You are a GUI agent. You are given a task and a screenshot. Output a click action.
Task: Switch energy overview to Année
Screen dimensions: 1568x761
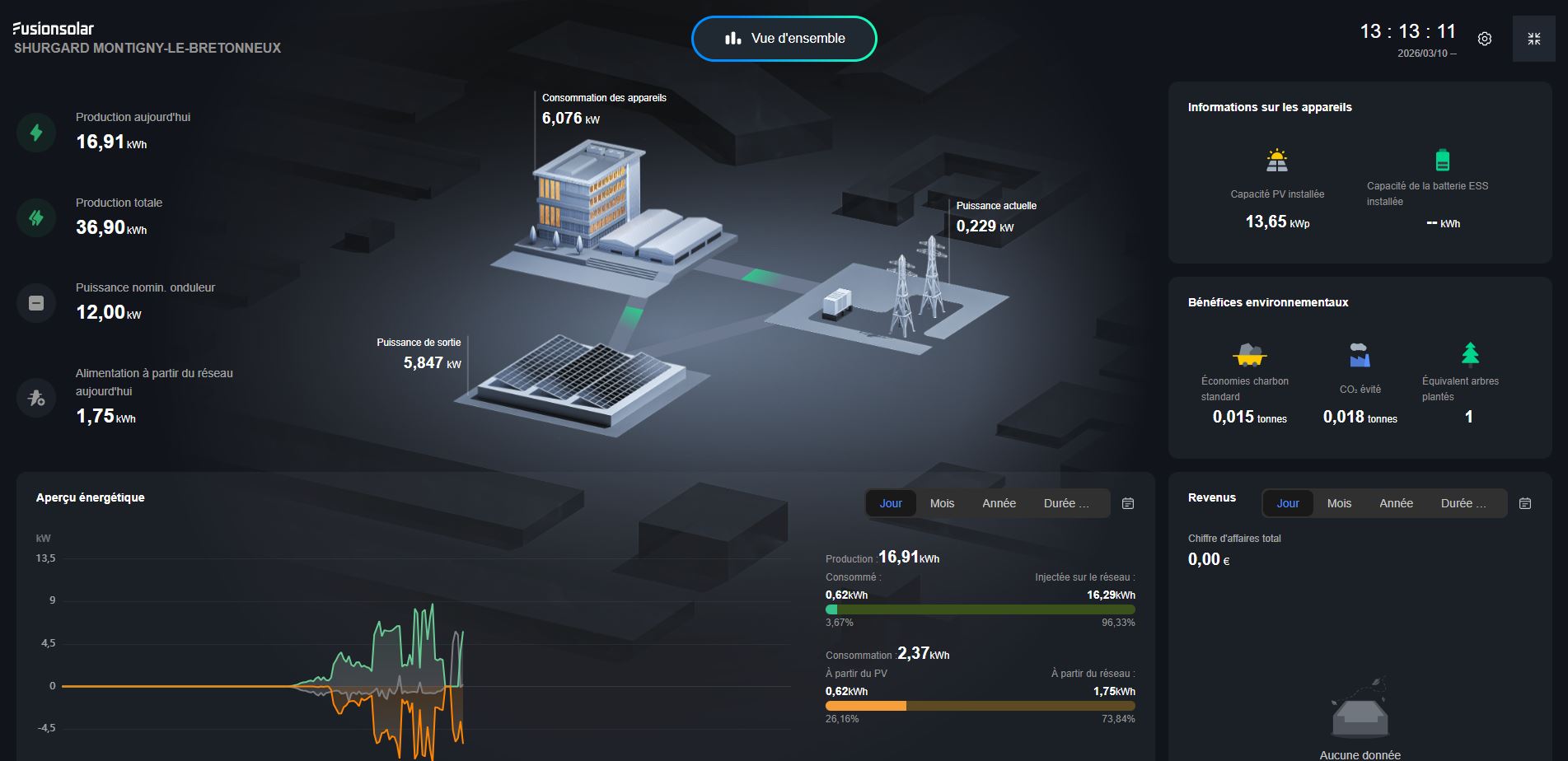pyautogui.click(x=999, y=503)
